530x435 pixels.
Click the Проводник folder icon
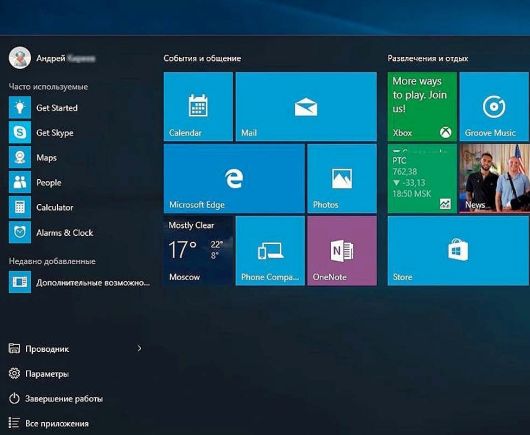(14, 348)
